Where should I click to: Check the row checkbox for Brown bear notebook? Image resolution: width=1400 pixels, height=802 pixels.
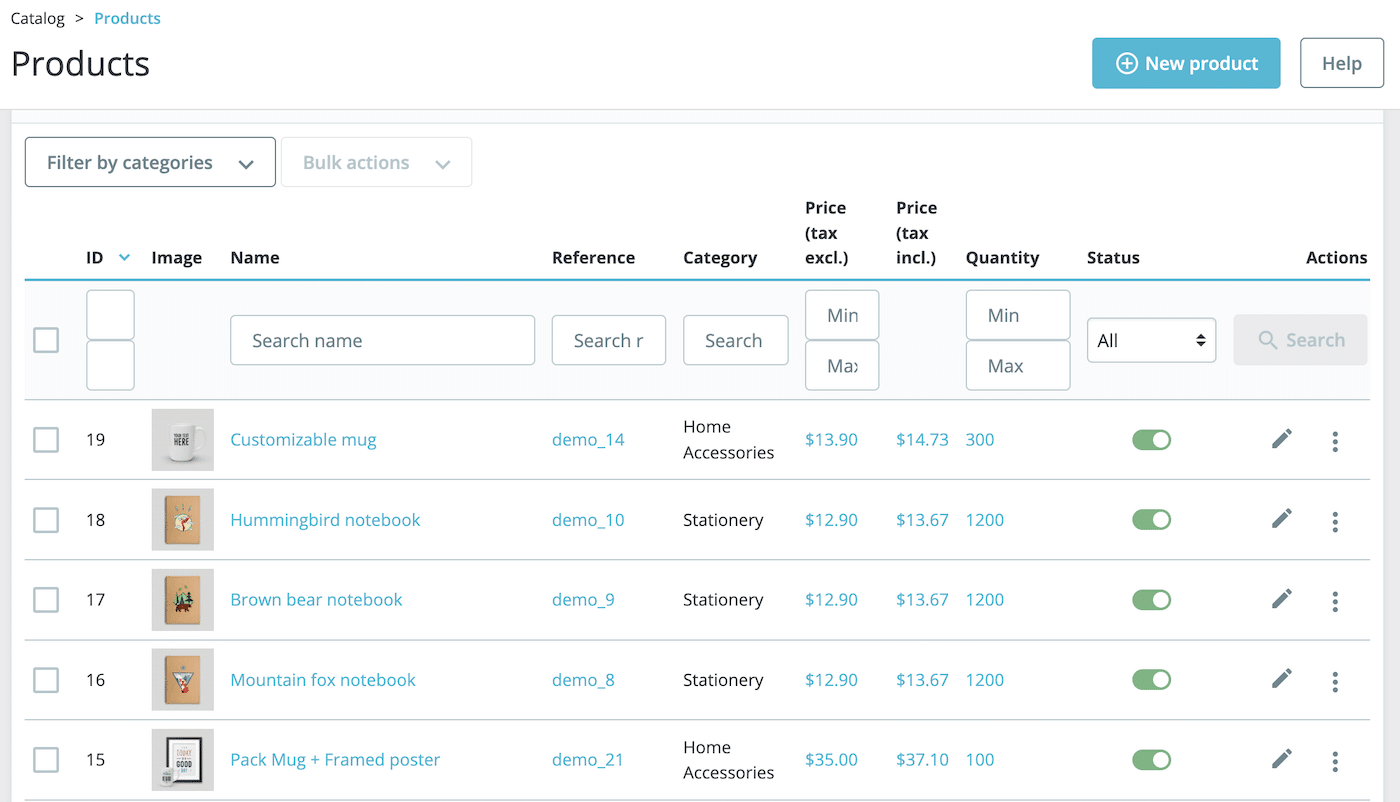(x=46, y=600)
